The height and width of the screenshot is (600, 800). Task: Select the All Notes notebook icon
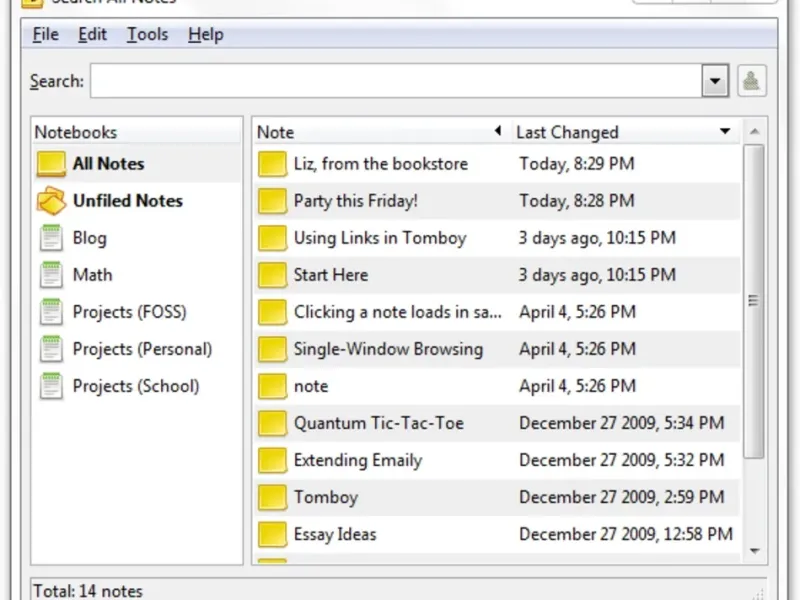[x=51, y=164]
